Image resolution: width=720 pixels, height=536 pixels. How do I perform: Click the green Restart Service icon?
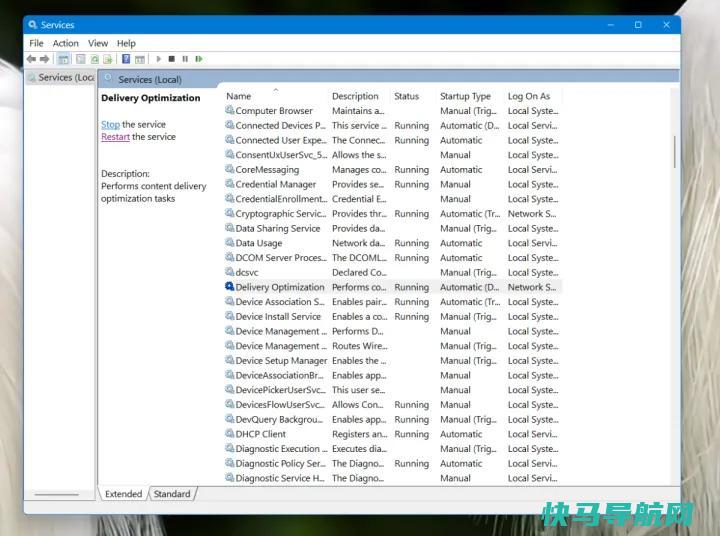pyautogui.click(x=199, y=59)
